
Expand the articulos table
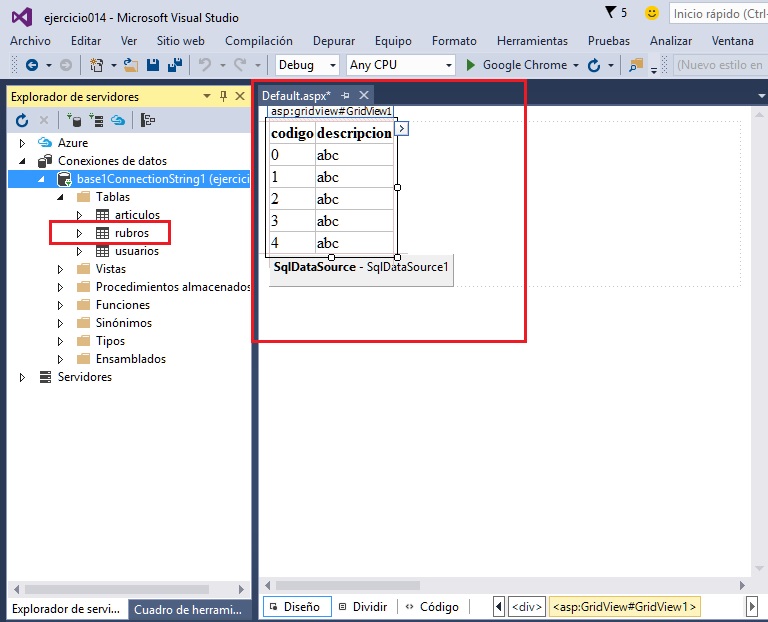(x=79, y=215)
